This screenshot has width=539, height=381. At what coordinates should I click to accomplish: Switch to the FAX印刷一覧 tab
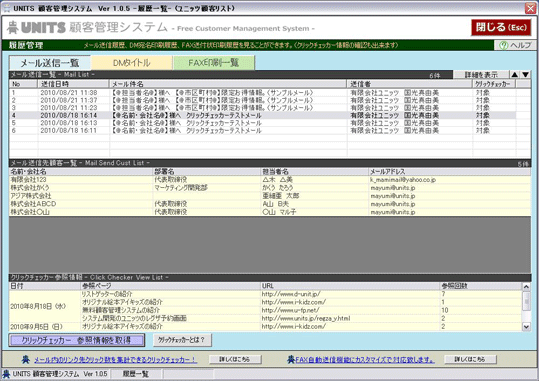tap(214, 63)
